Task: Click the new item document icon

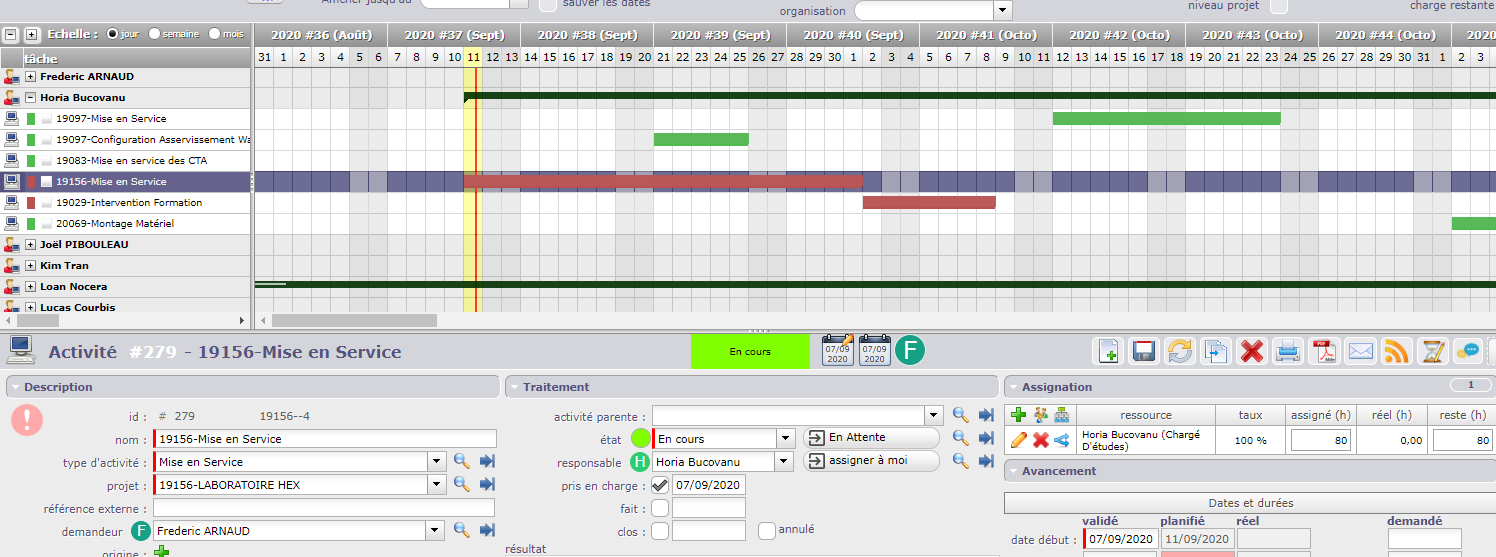Action: pyautogui.click(x=1108, y=351)
